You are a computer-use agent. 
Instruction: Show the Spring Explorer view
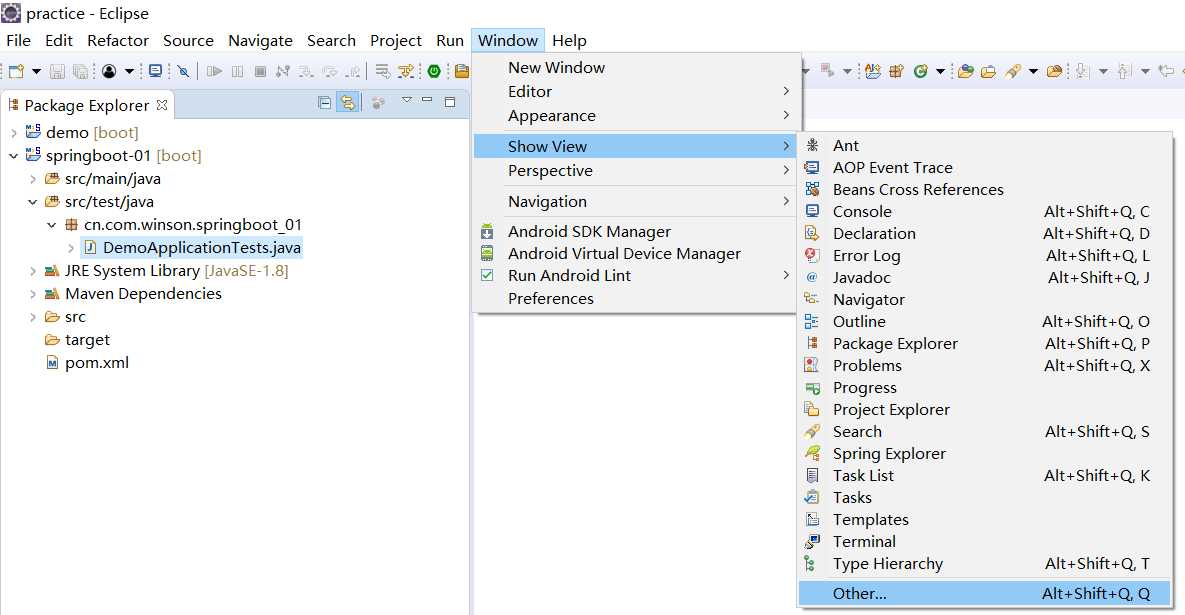(x=984, y=454)
